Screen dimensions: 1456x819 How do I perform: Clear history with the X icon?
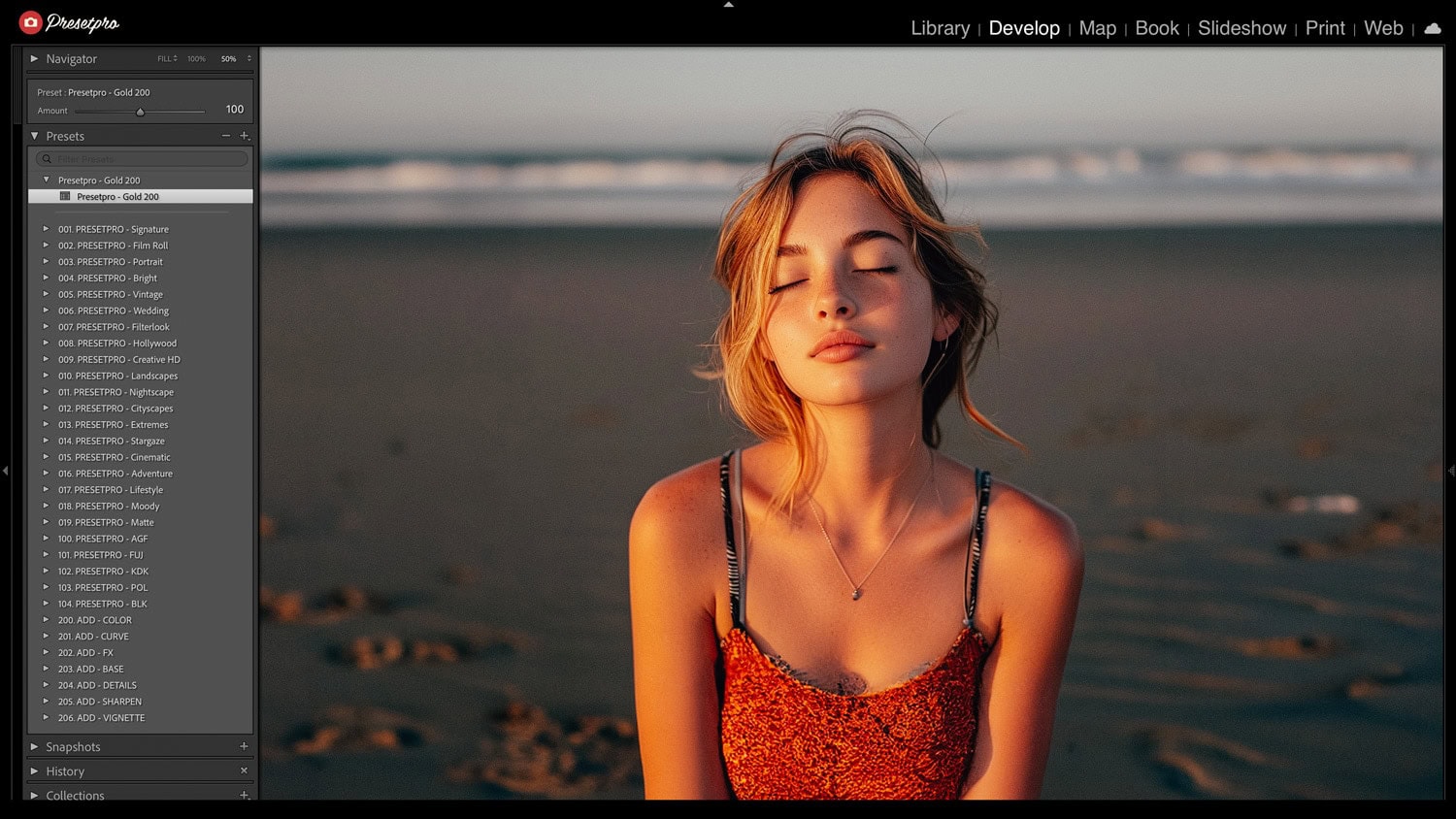(x=244, y=770)
